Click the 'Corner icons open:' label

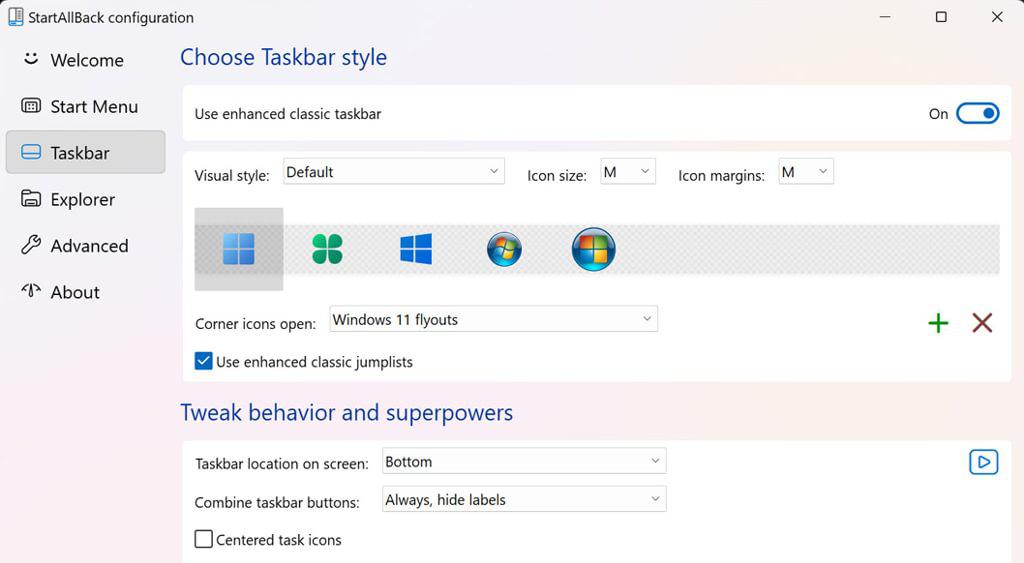coord(255,324)
